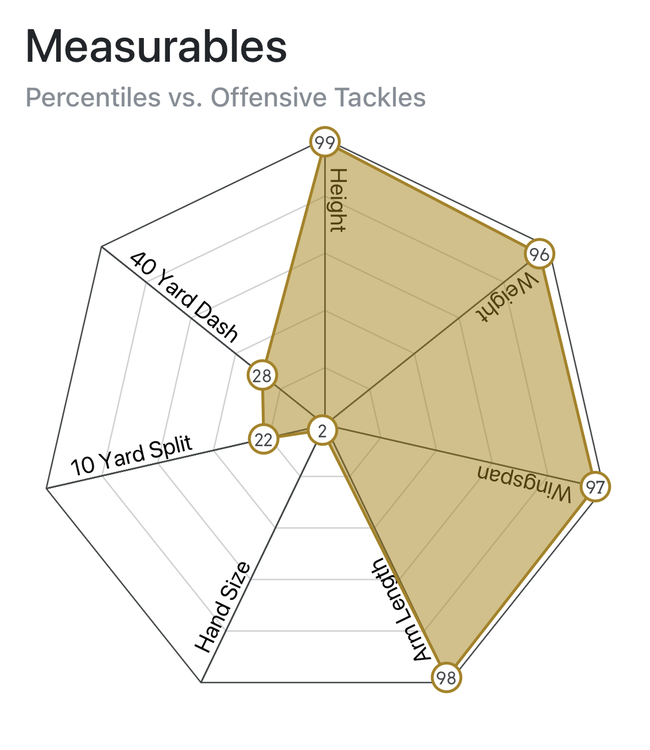The height and width of the screenshot is (750, 650).
Task: Select the Weight marker showing 96
Action: [x=540, y=254]
